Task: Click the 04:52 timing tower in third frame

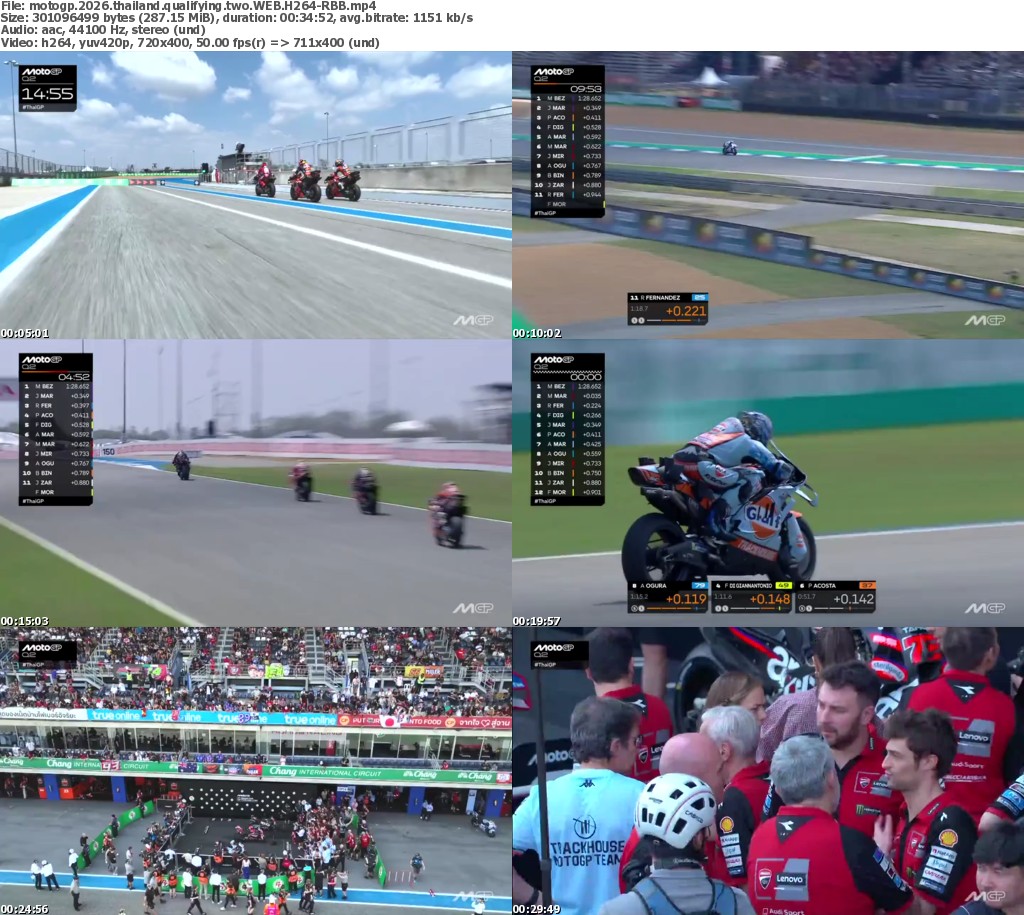Action: click(x=55, y=428)
